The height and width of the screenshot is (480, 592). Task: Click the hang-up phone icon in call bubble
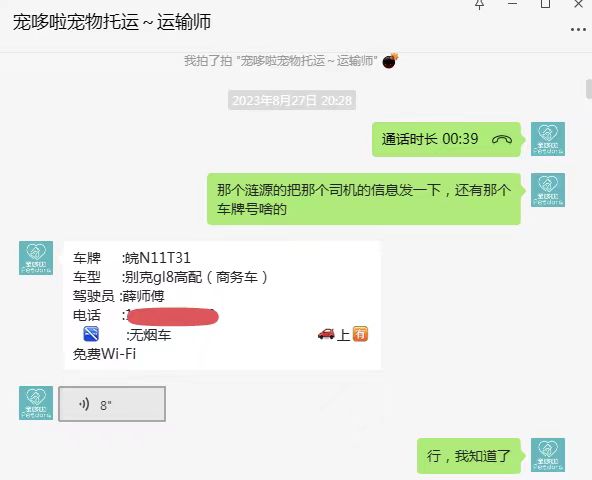(x=502, y=139)
